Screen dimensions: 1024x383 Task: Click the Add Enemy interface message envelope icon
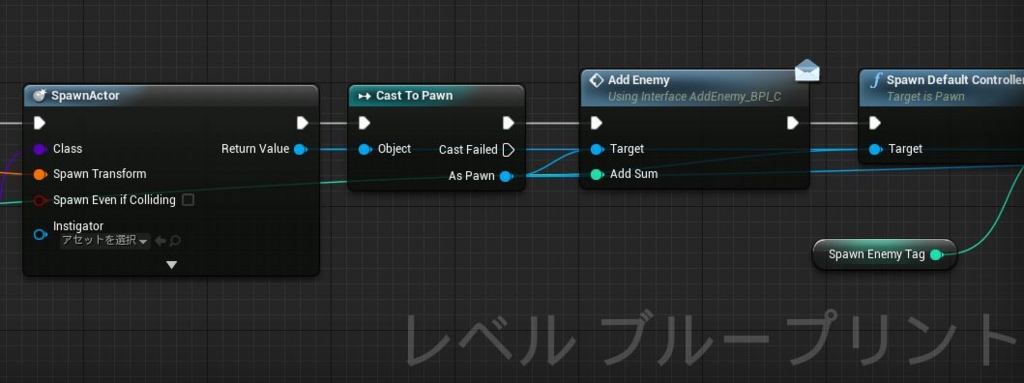[x=807, y=70]
